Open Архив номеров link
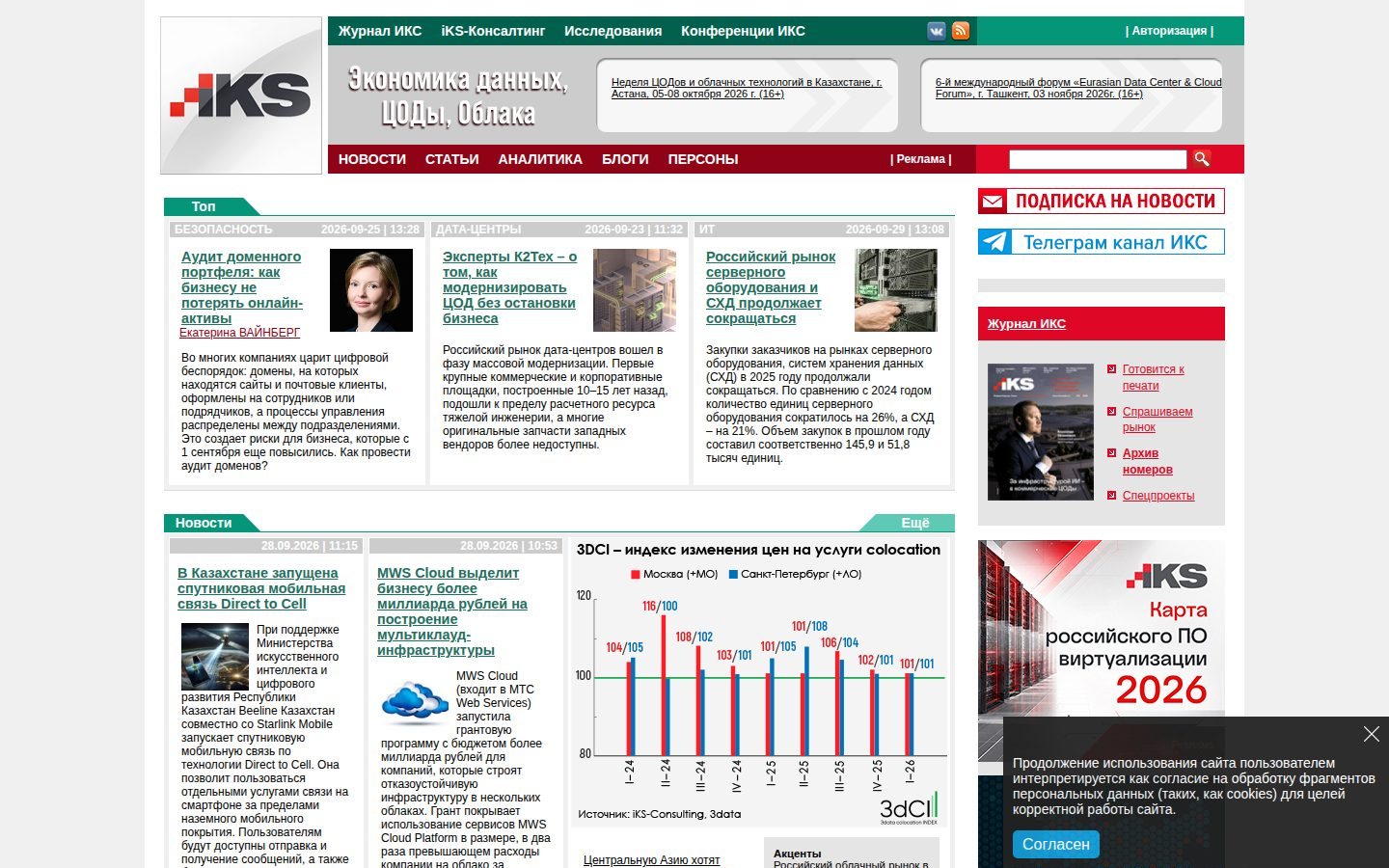Screen dimensions: 1389x868 click(1148, 461)
